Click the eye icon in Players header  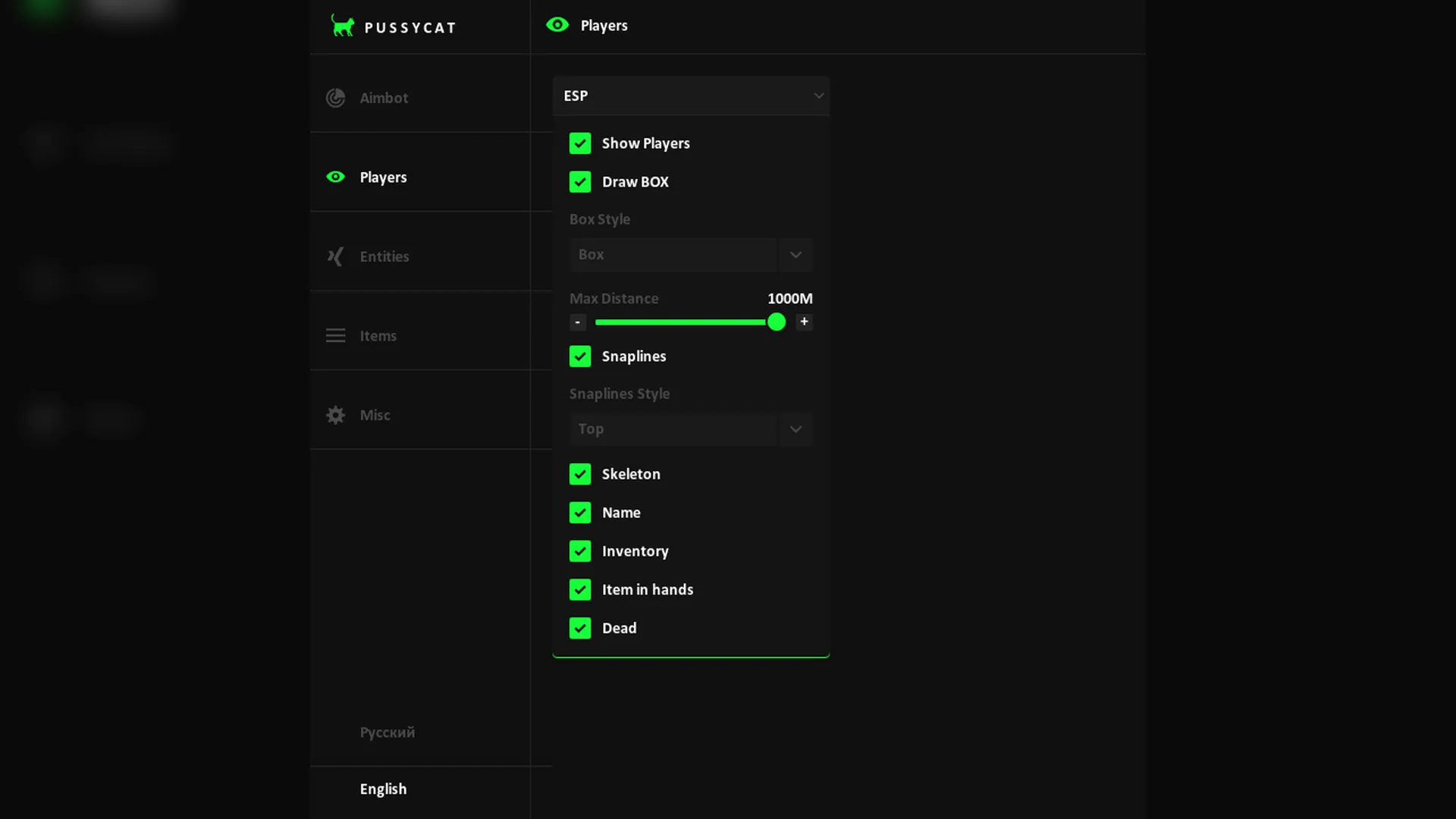[557, 25]
